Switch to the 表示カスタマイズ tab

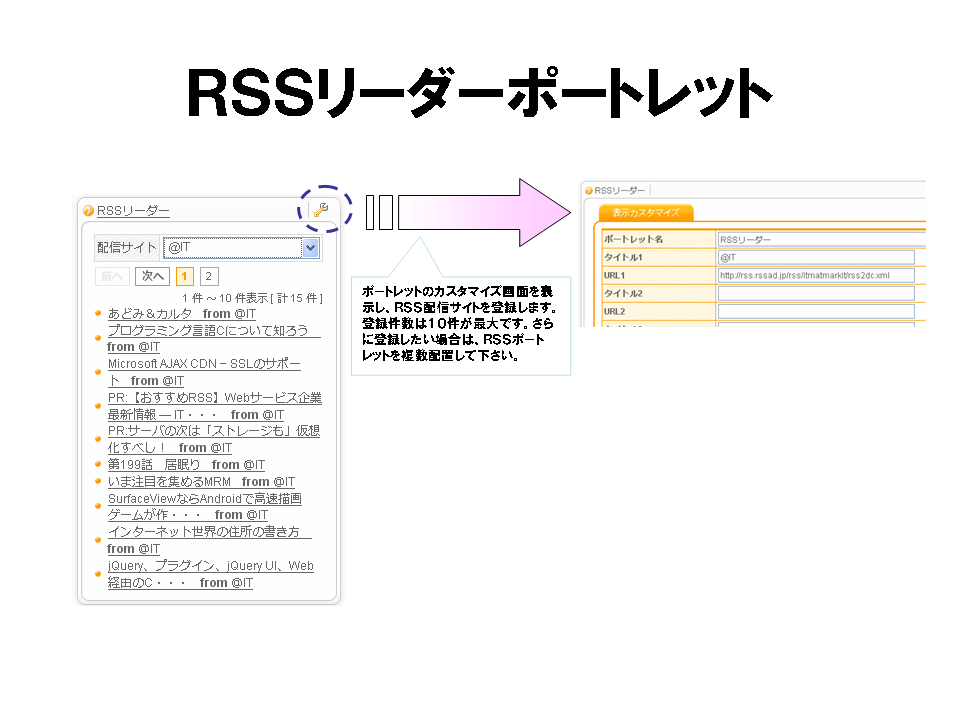coord(645,213)
